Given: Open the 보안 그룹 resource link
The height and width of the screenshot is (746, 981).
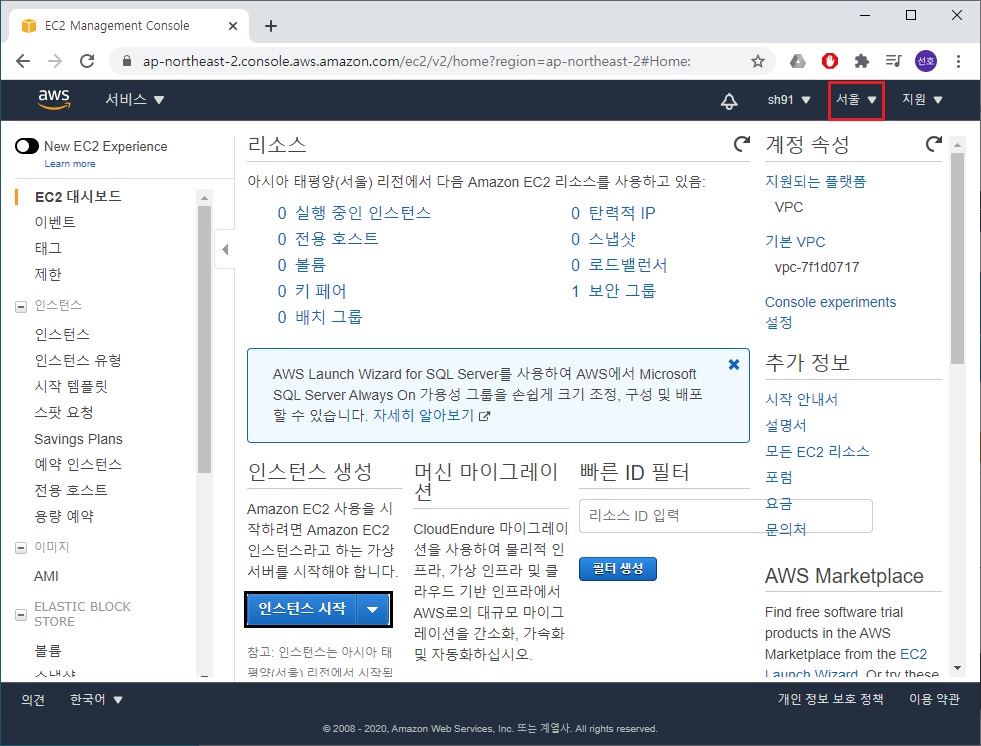Looking at the screenshot, I should pyautogui.click(x=622, y=291).
